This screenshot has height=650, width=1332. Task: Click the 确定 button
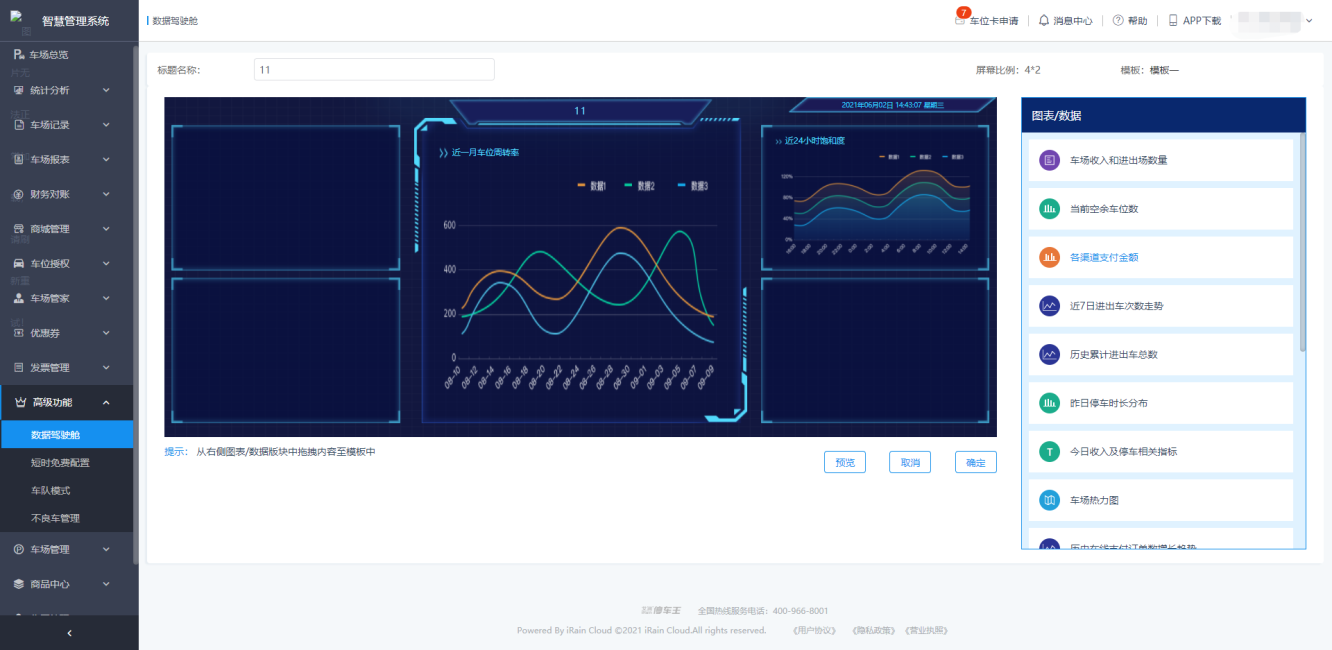point(976,462)
